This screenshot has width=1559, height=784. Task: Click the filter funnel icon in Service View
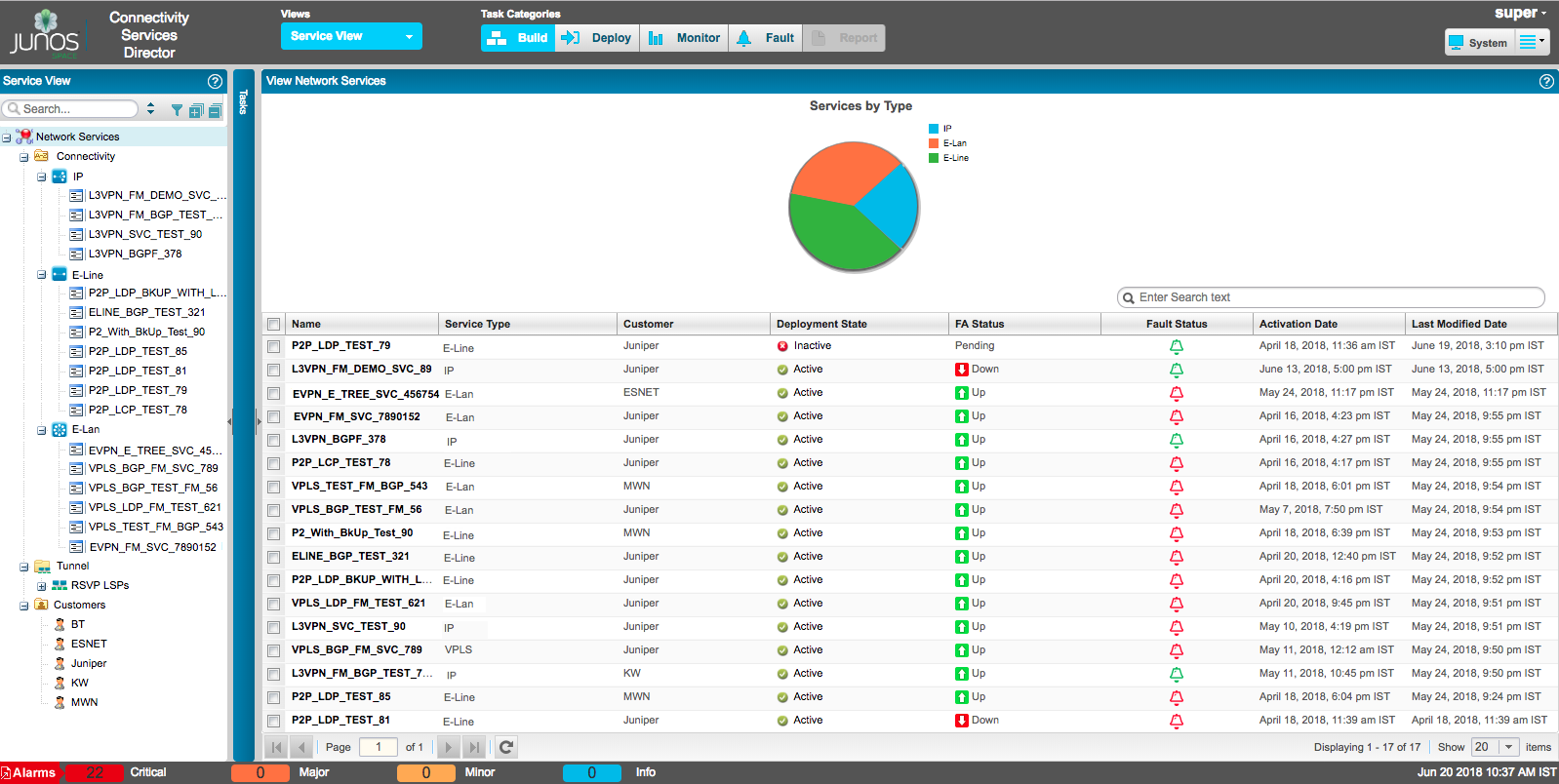[177, 110]
